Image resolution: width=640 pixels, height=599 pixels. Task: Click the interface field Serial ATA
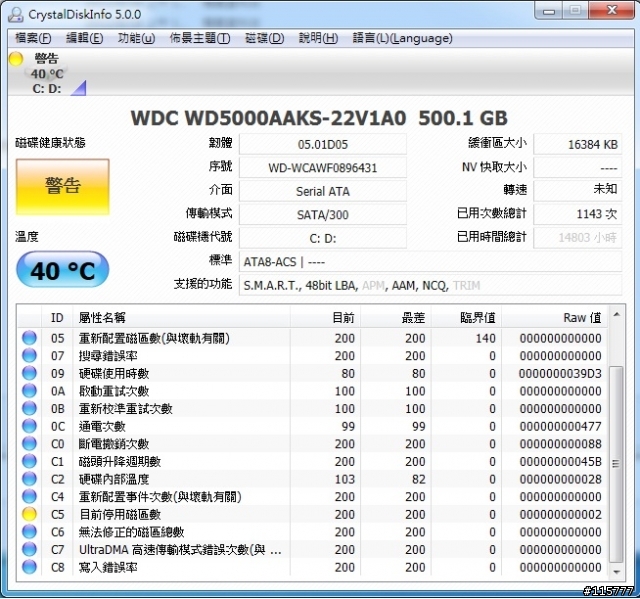tap(322, 191)
